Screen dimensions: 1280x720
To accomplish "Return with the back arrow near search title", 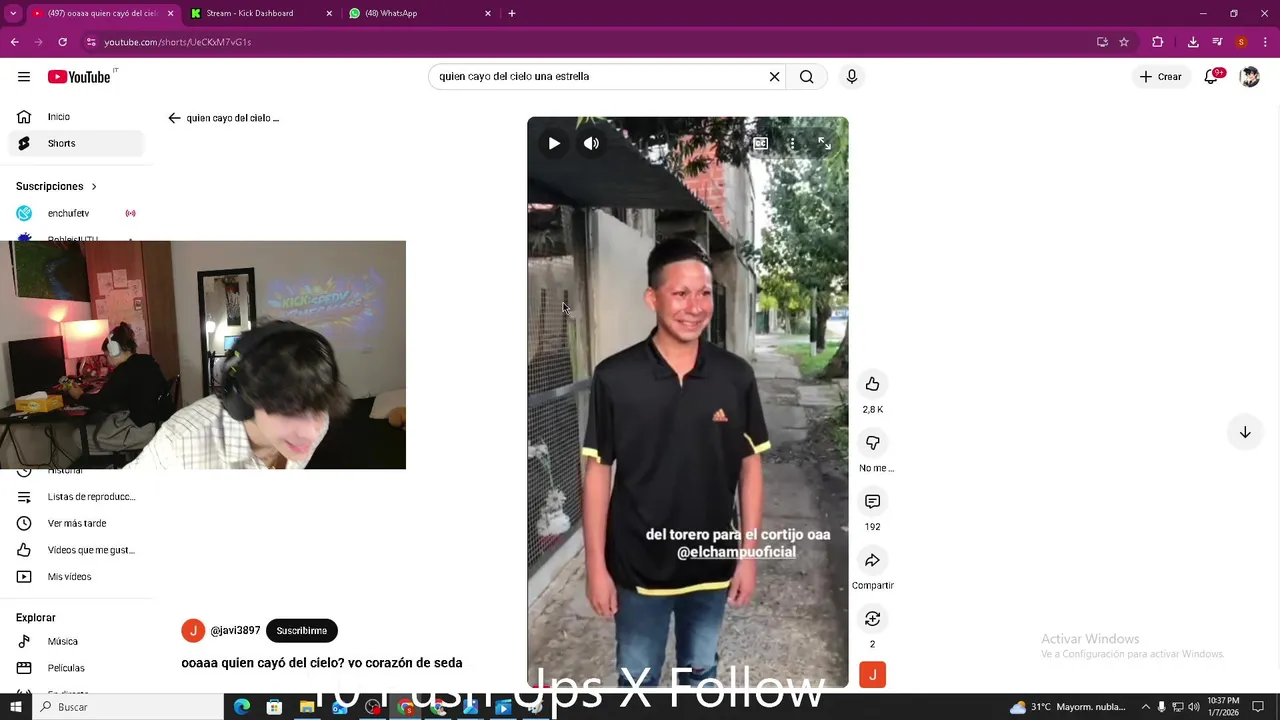I will [x=174, y=118].
